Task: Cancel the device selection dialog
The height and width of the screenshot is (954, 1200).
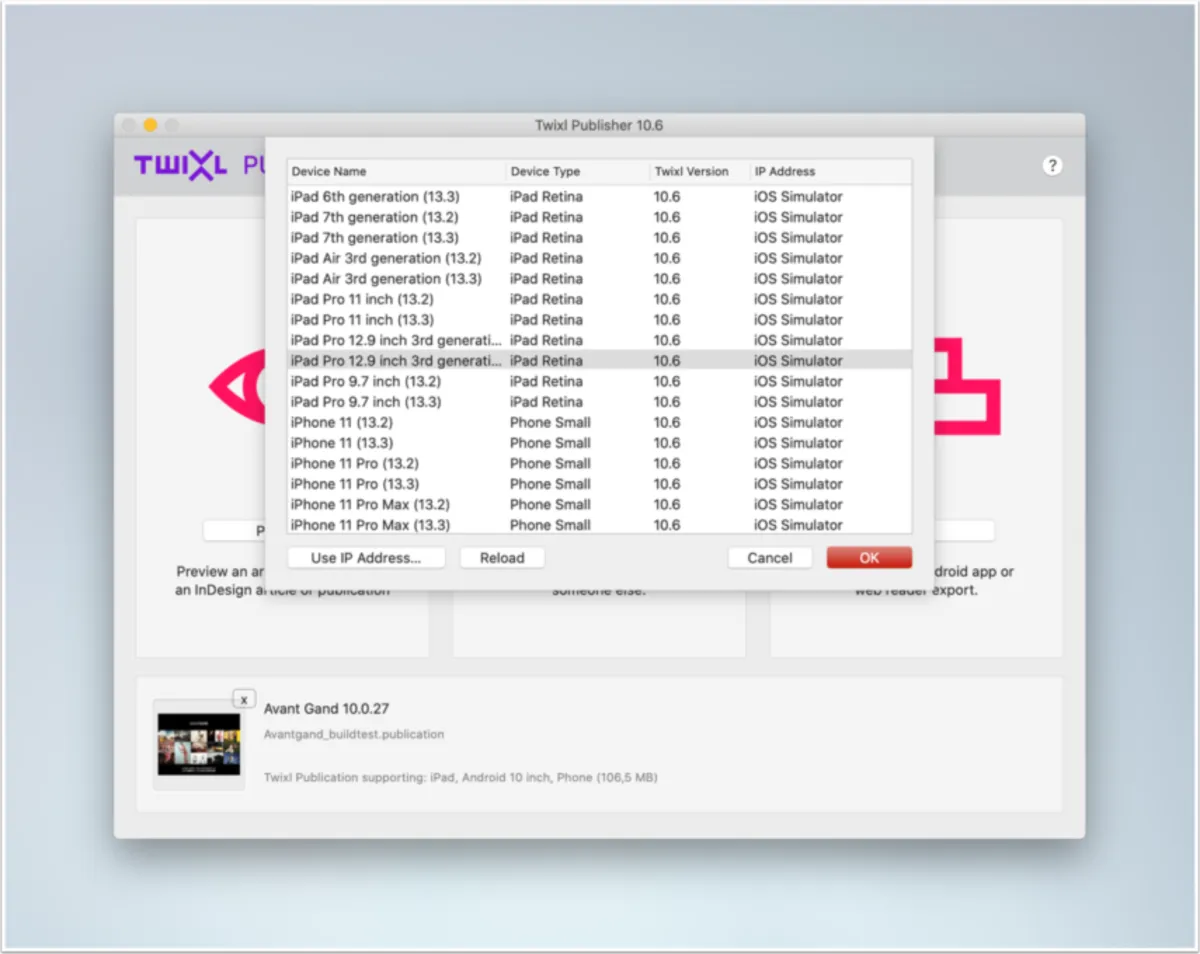Action: [770, 558]
